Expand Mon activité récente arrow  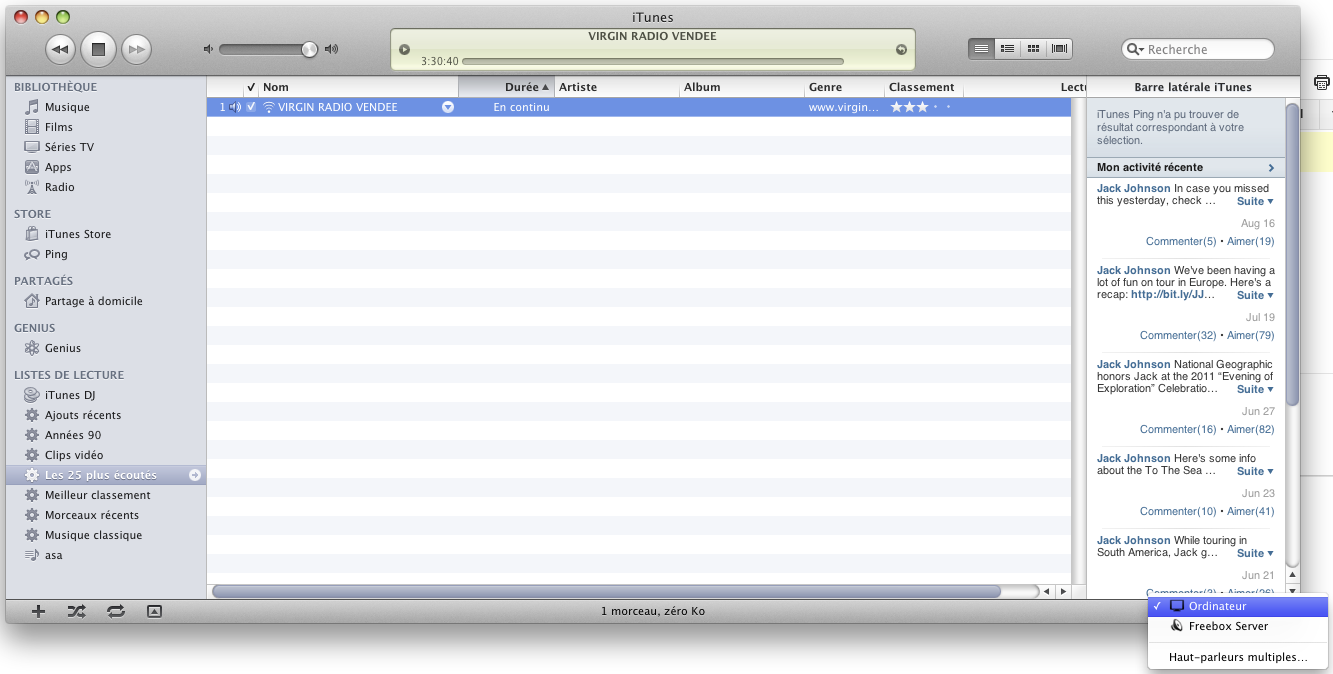(1271, 168)
